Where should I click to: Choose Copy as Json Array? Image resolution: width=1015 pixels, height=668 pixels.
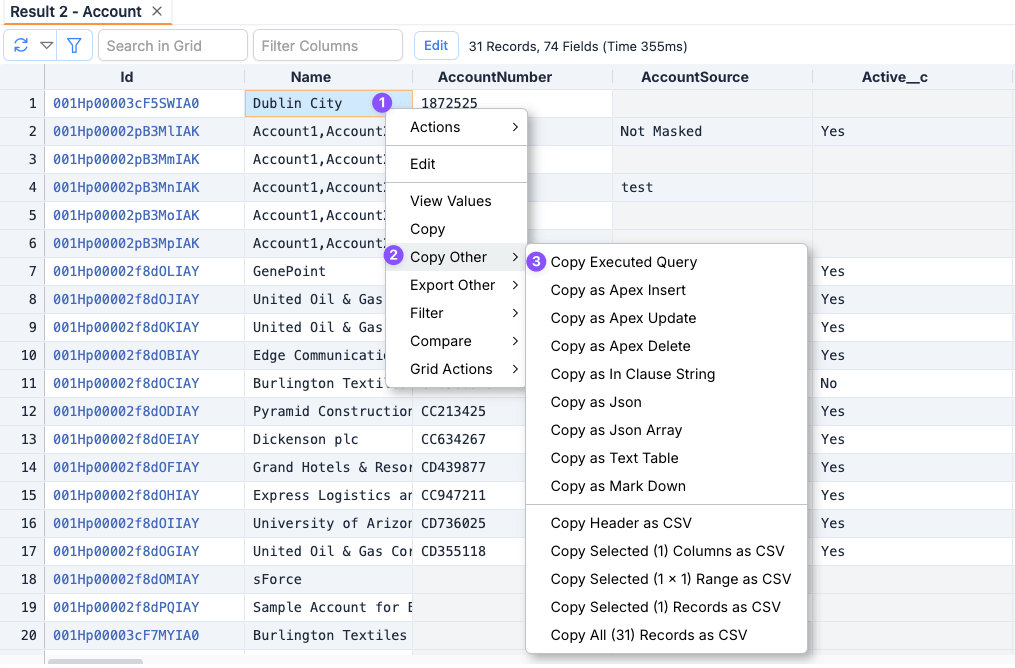(x=616, y=430)
